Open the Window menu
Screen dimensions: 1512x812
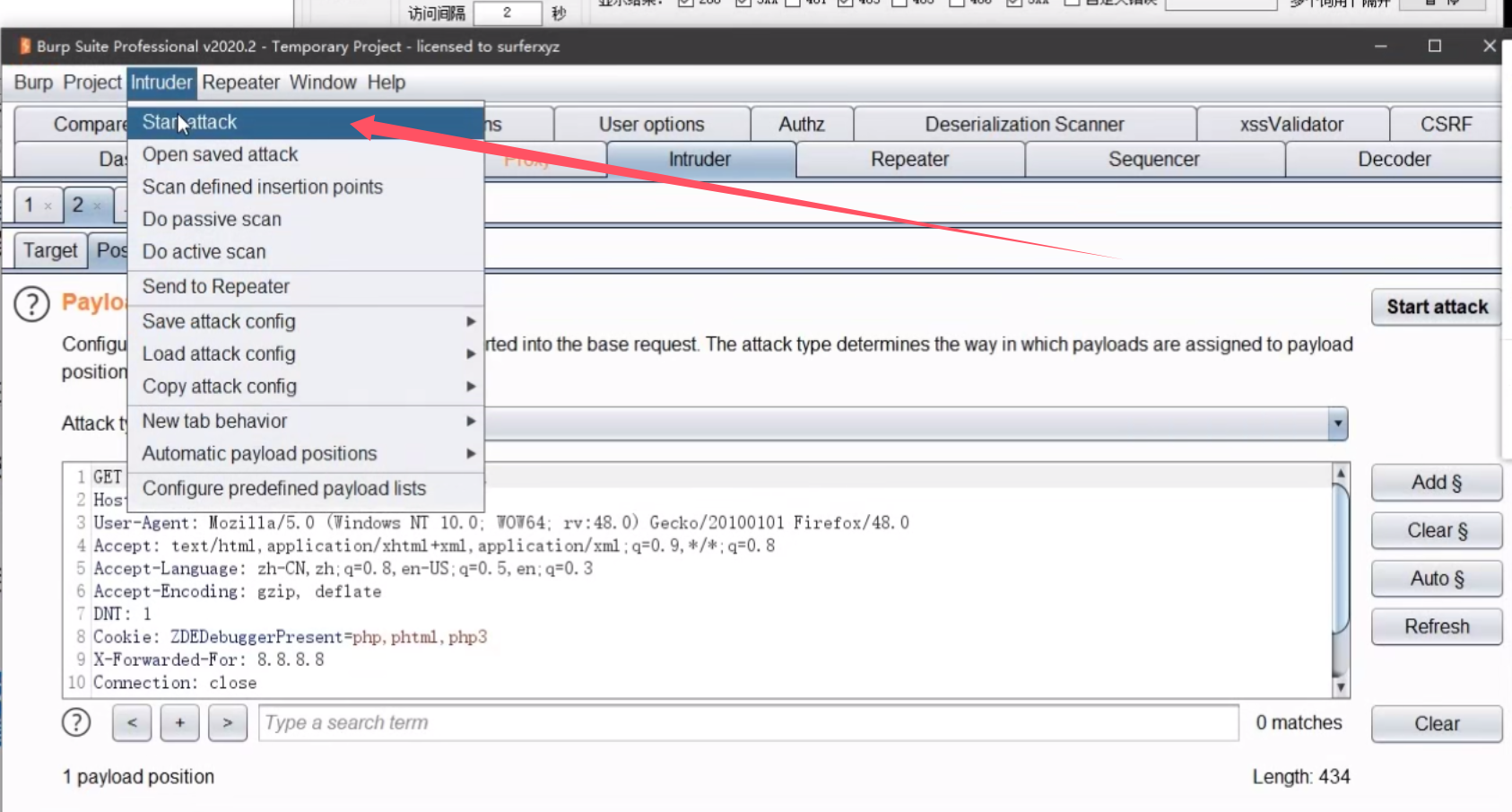(x=323, y=83)
